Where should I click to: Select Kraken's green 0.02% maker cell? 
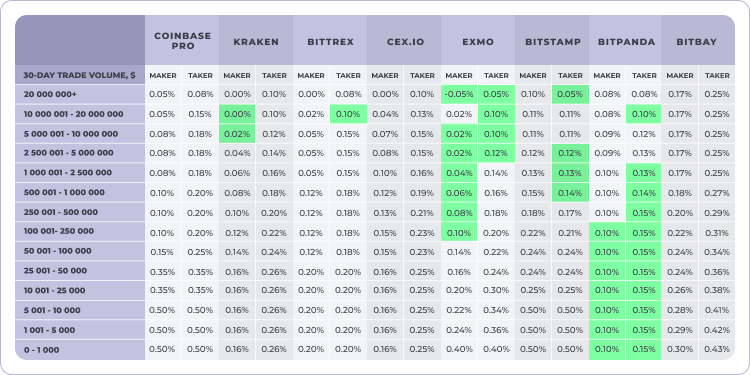pos(237,134)
